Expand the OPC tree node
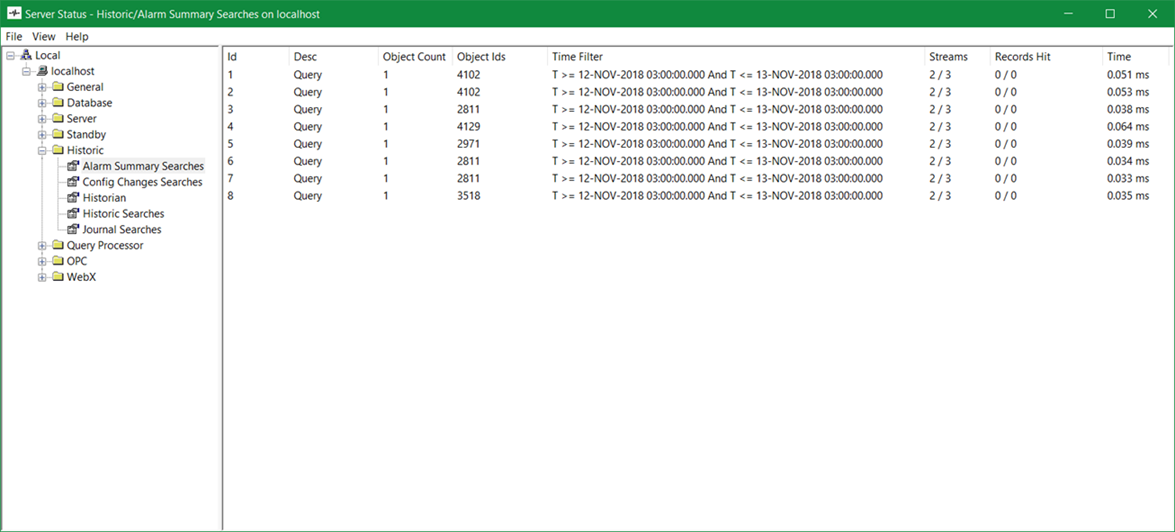Image resolution: width=1175 pixels, height=532 pixels. click(x=43, y=262)
